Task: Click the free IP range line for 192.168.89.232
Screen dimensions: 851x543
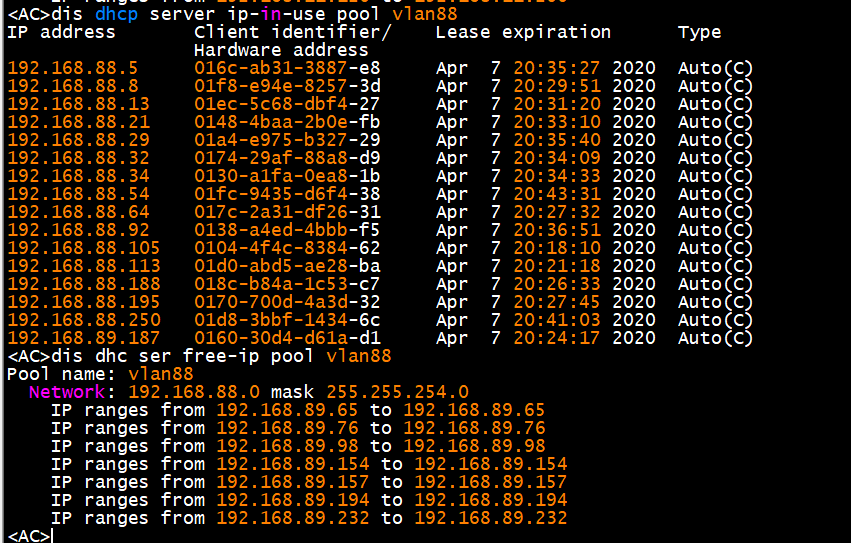Action: [308, 518]
